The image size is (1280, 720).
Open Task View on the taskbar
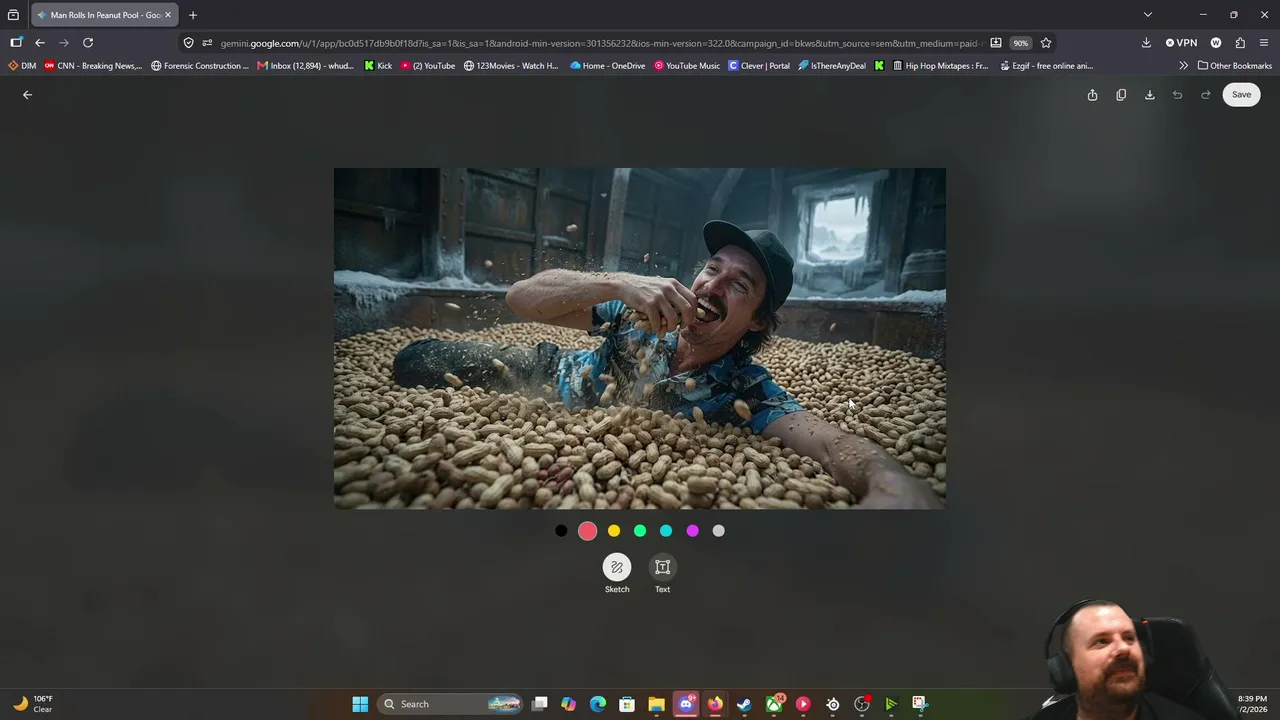540,704
